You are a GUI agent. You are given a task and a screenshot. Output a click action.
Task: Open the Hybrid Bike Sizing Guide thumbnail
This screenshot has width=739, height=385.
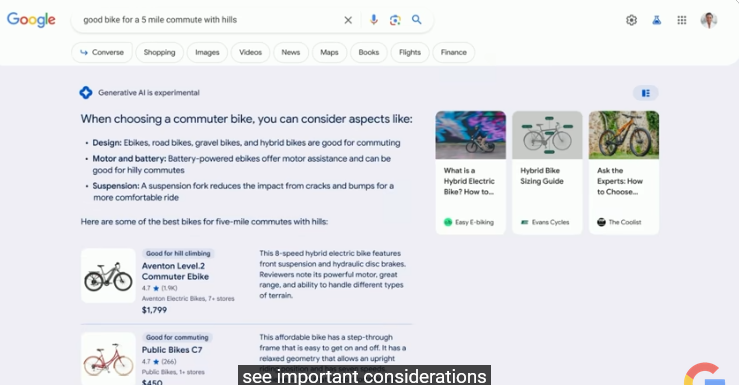pyautogui.click(x=547, y=135)
